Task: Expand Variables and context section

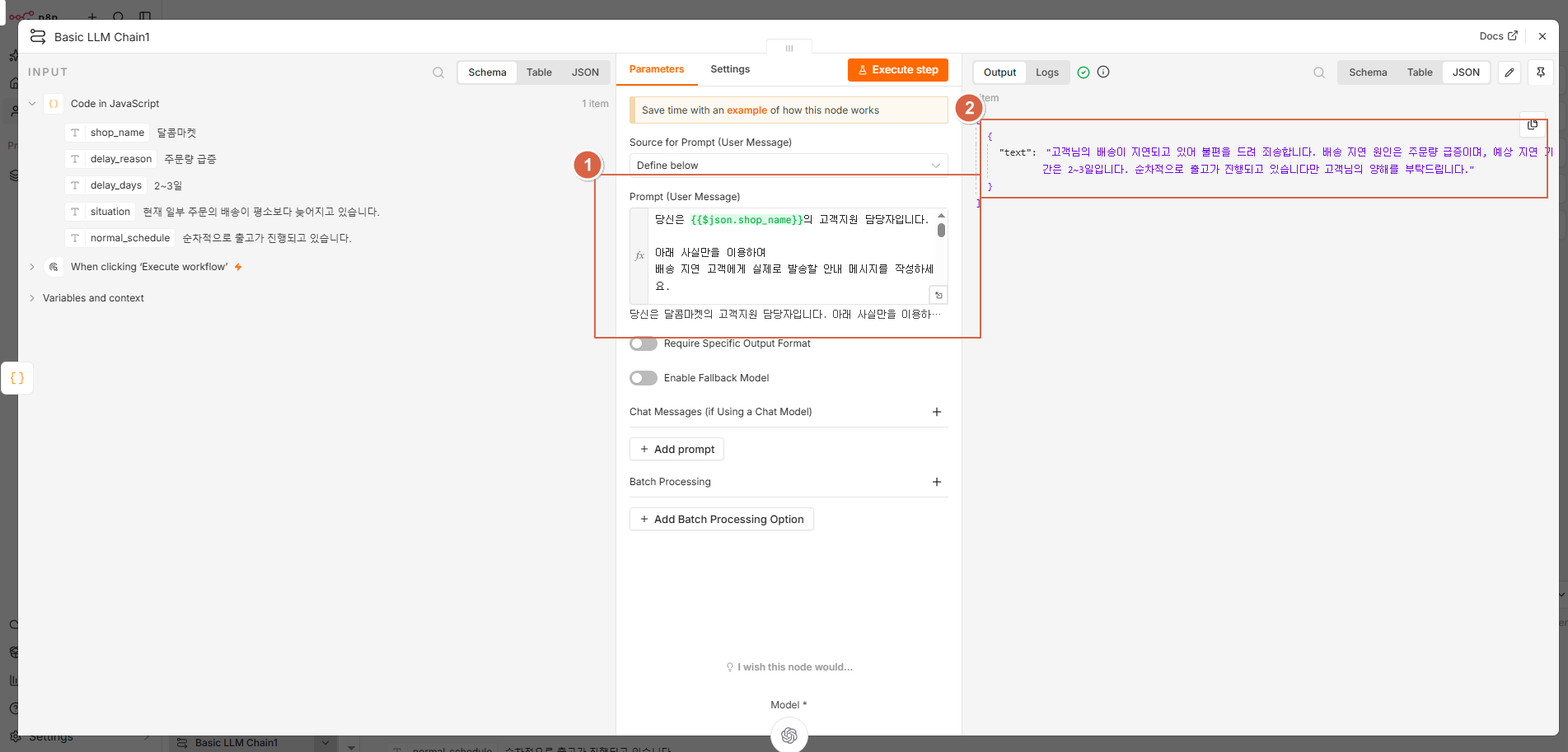Action: click(x=32, y=298)
